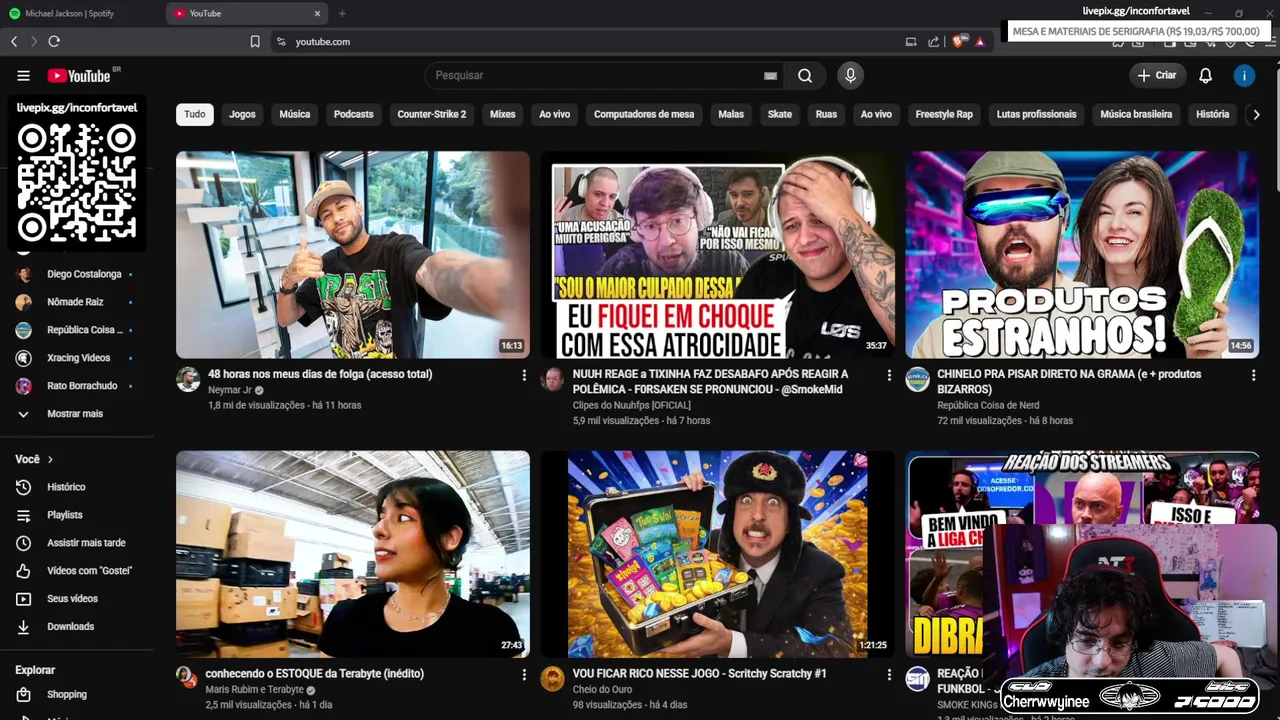
Task: Select the Tudo filter chip
Action: 195,114
